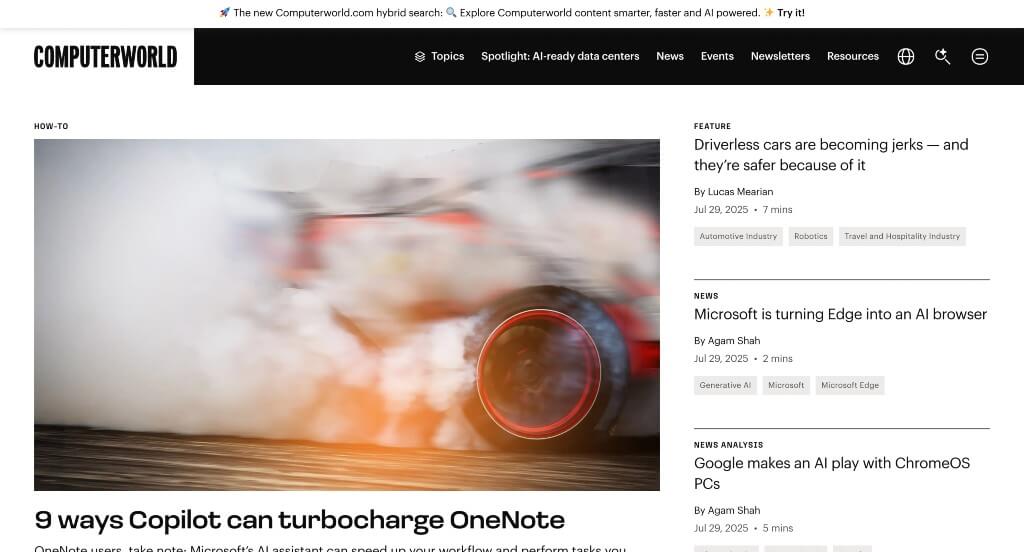Open the Events menu item
1024x552 pixels.
tap(717, 56)
